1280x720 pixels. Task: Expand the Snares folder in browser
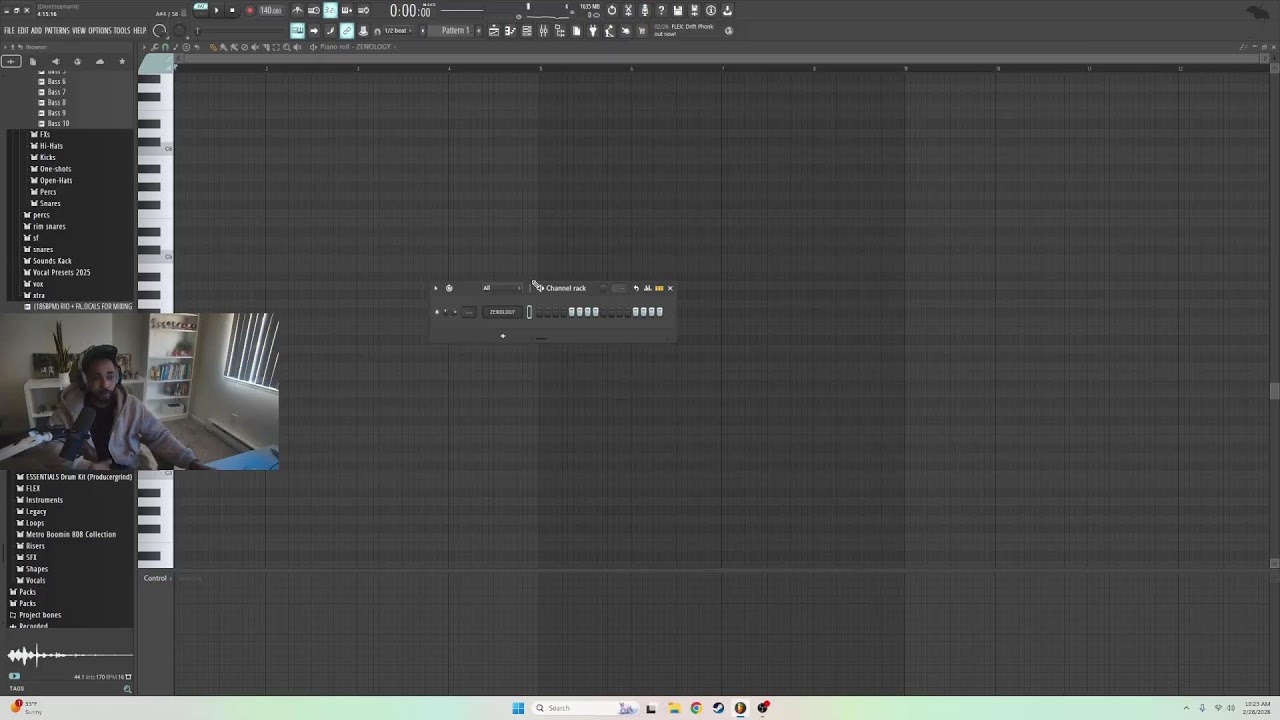tap(50, 203)
